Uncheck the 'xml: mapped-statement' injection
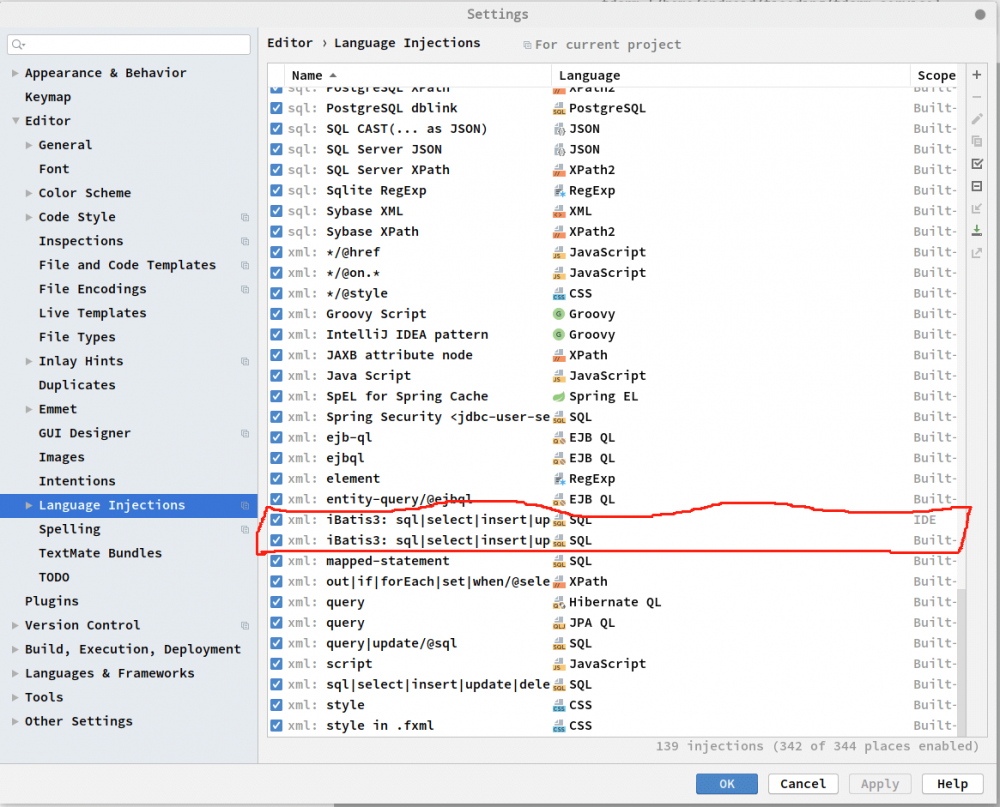 point(275,560)
